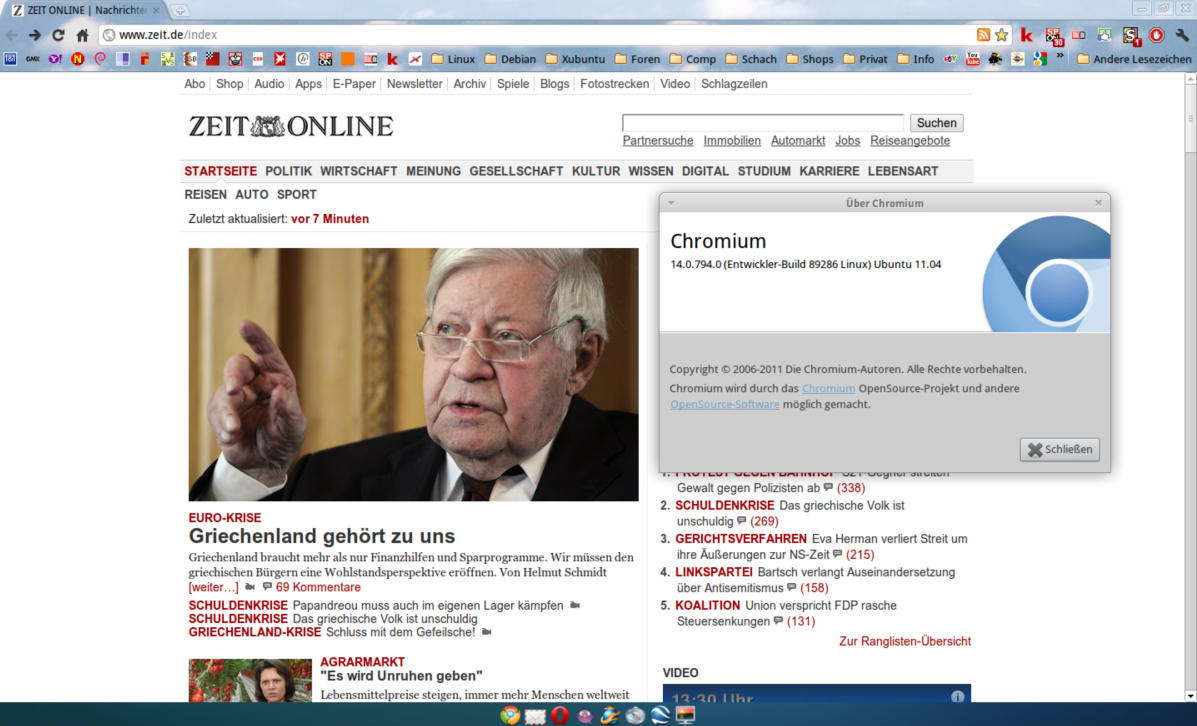The width and height of the screenshot is (1197, 726).
Task: Open the orange square bookmark icon
Action: [347, 59]
